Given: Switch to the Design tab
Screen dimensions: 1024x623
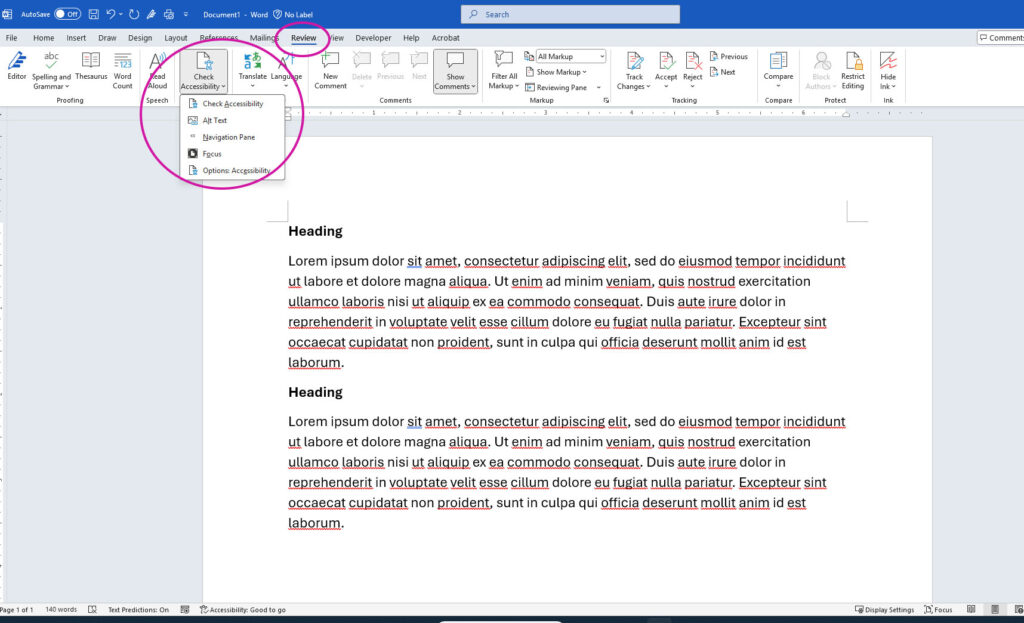Looking at the screenshot, I should coord(140,38).
